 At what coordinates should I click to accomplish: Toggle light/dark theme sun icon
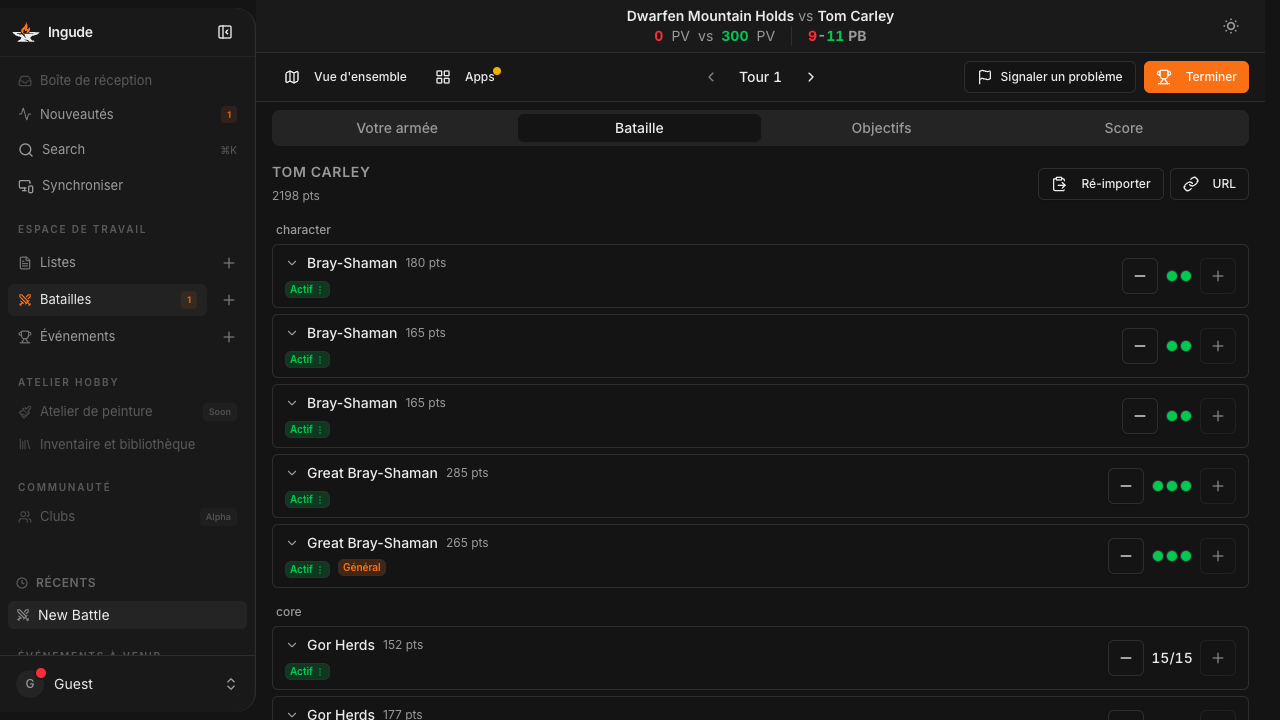point(1231,26)
